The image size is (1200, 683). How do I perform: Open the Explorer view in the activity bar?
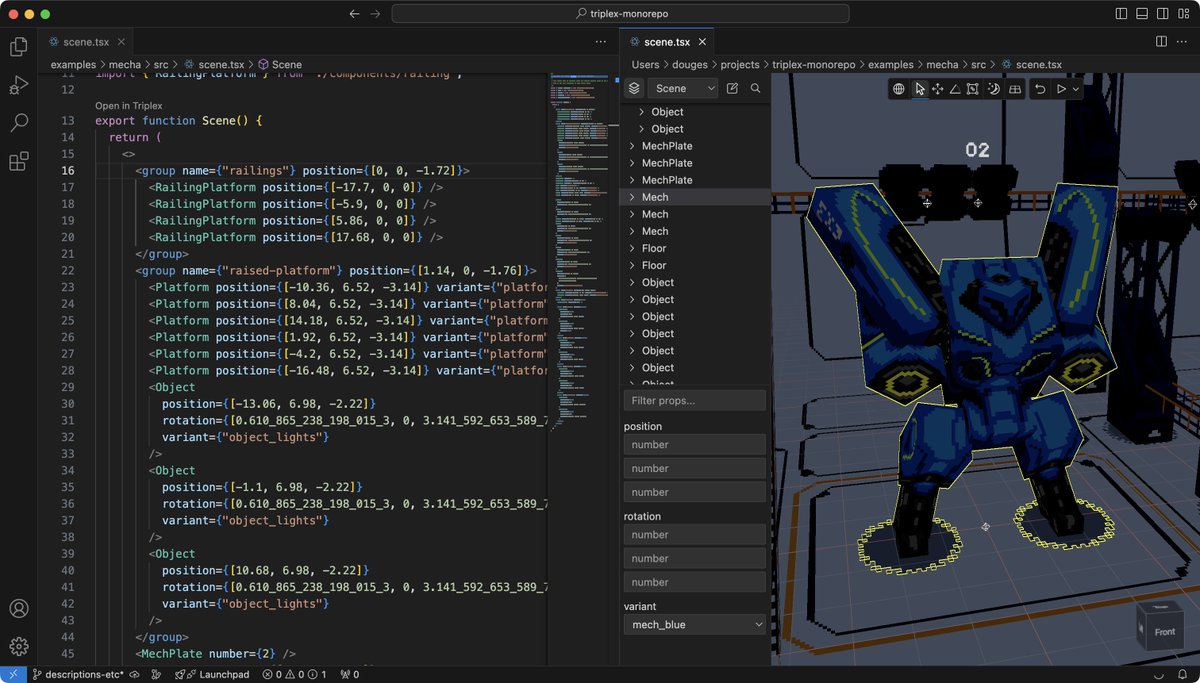pyautogui.click(x=18, y=46)
